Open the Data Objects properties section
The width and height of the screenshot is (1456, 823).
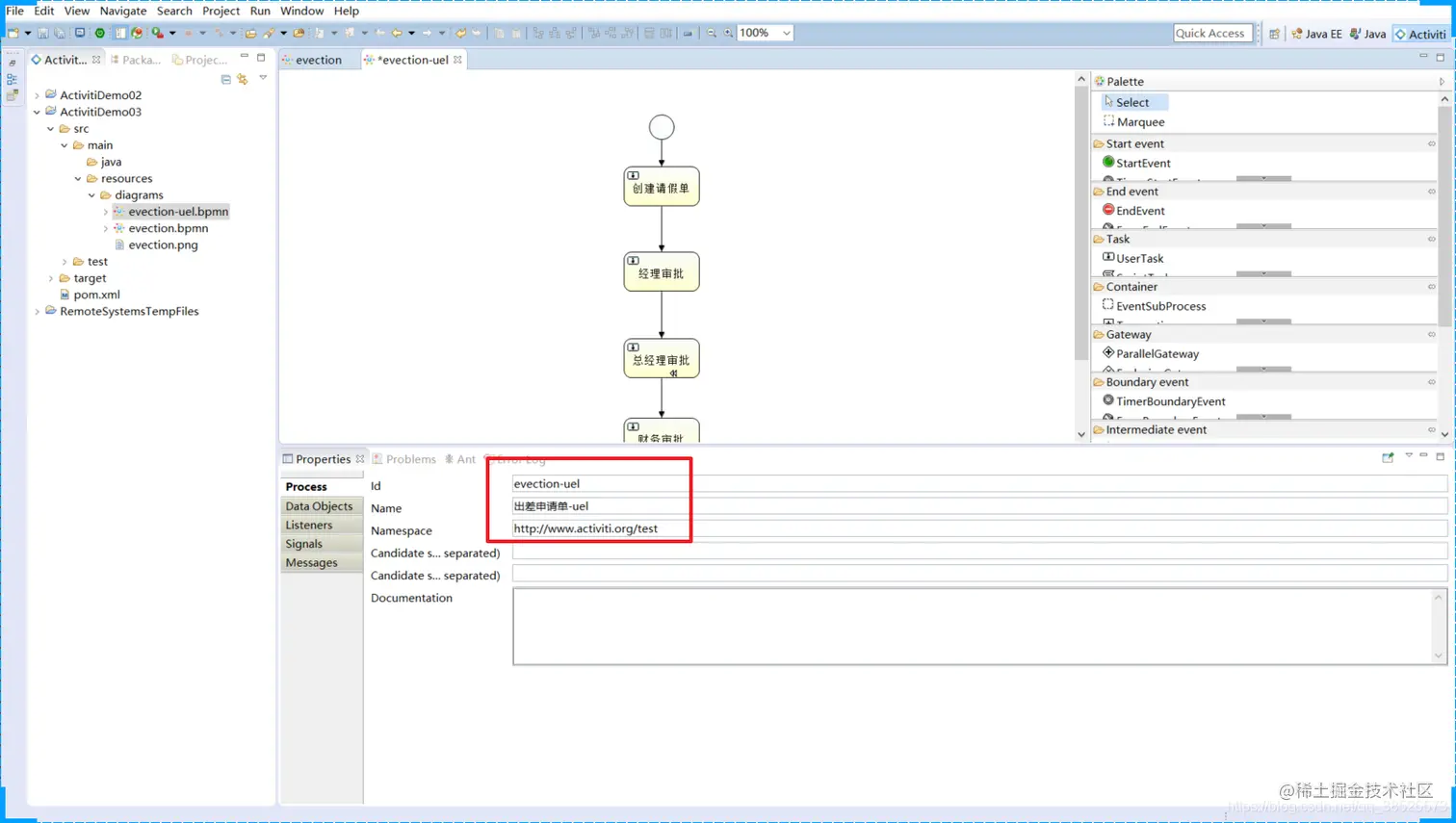coord(320,505)
